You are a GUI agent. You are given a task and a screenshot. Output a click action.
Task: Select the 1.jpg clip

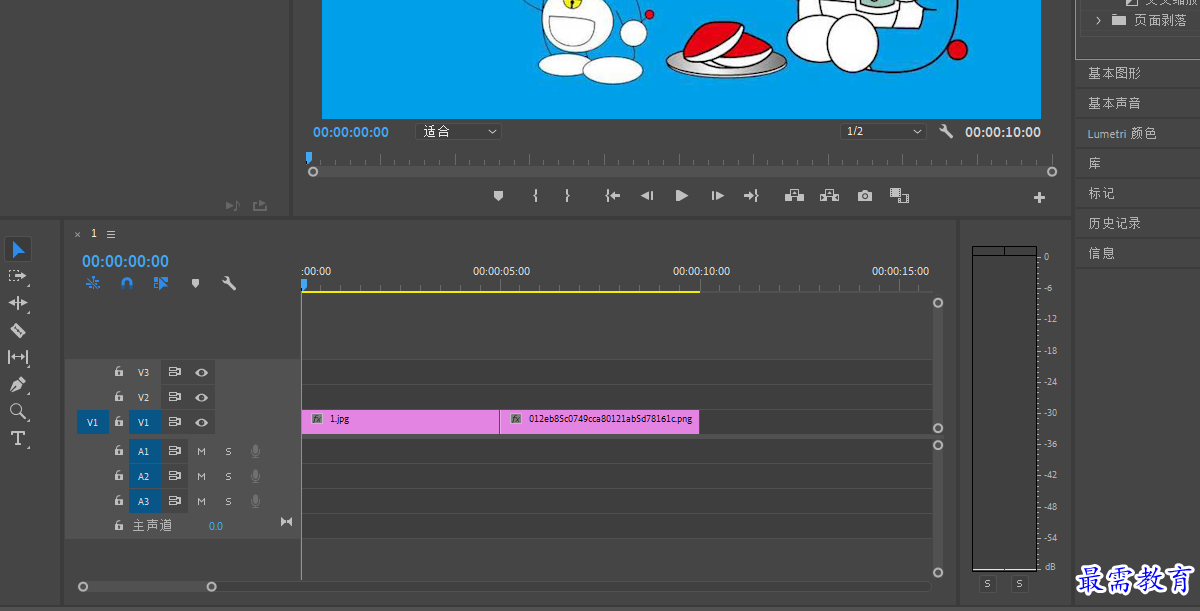pyautogui.click(x=400, y=421)
